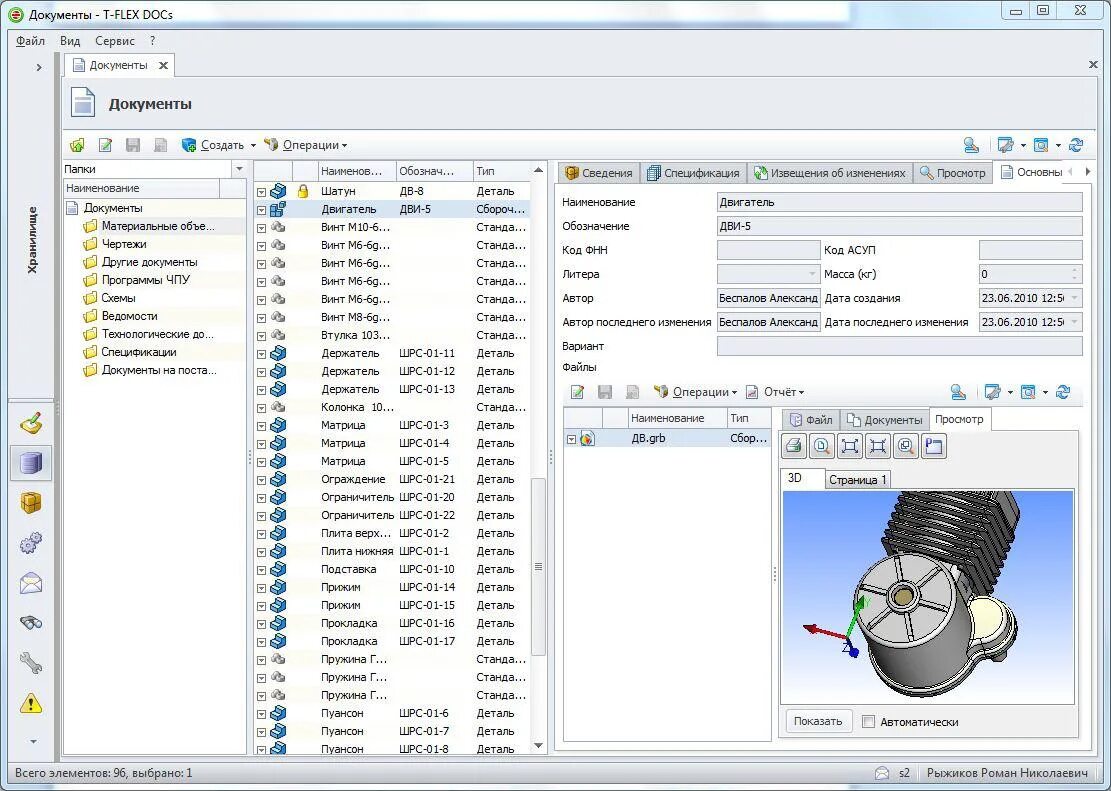
Task: Click the print icon in preview toolbar
Action: [x=794, y=446]
